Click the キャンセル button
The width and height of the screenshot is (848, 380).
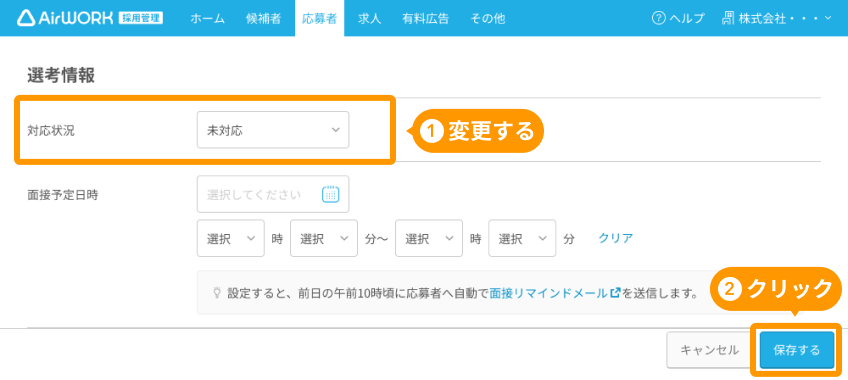(x=710, y=350)
